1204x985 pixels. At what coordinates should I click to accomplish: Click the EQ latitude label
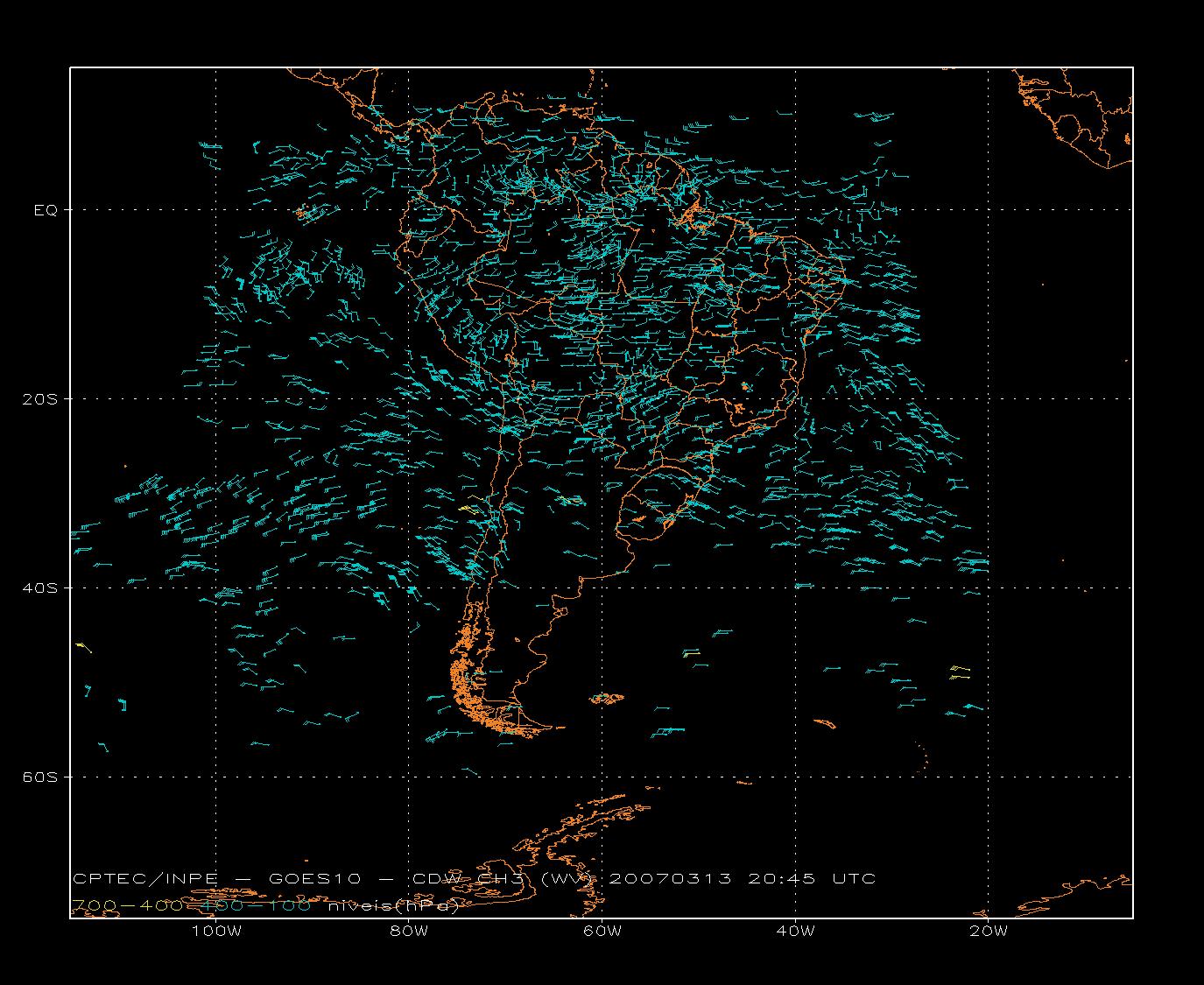pos(46,210)
